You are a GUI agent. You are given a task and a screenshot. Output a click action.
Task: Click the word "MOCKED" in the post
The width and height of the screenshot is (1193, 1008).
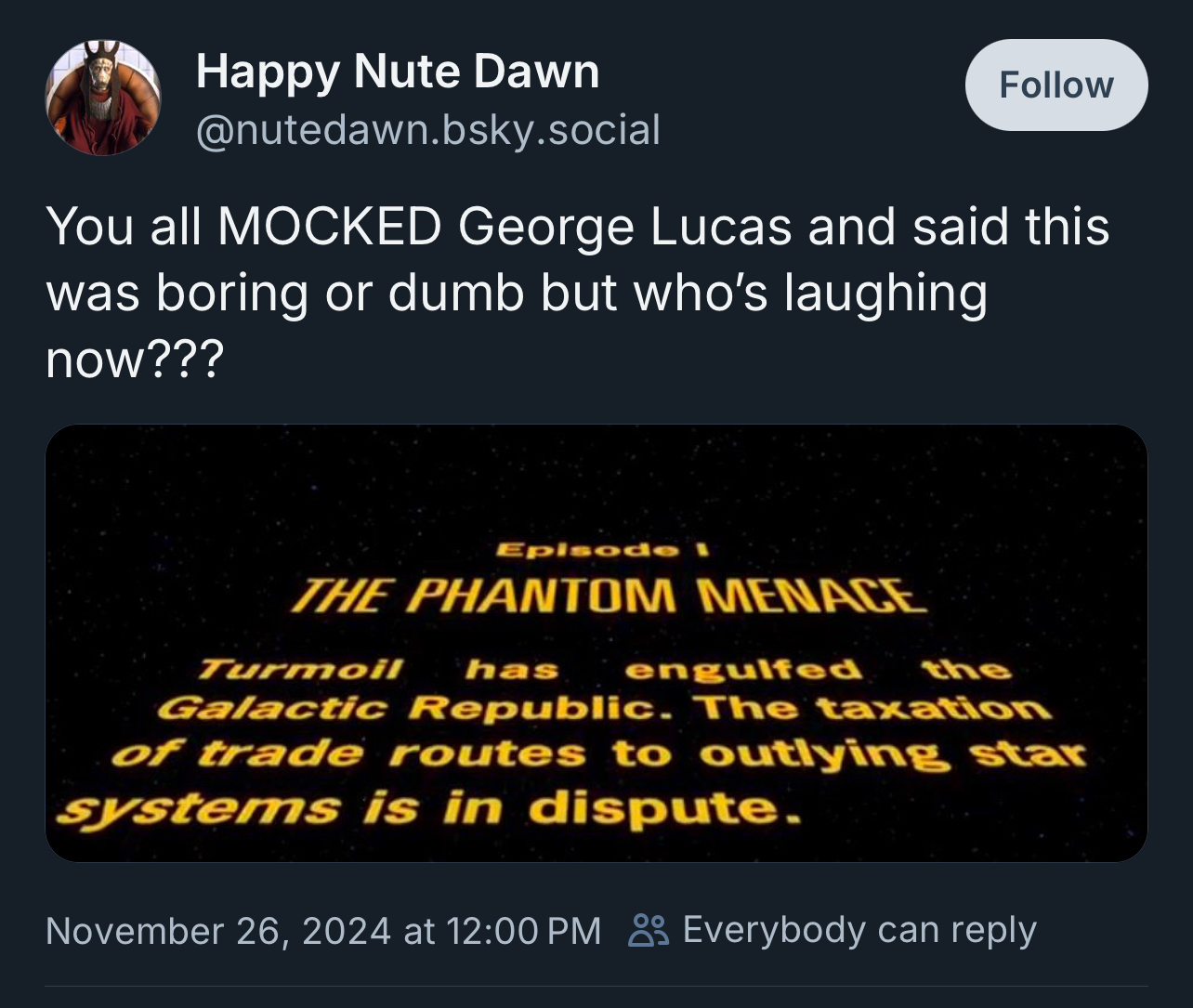[x=329, y=226]
